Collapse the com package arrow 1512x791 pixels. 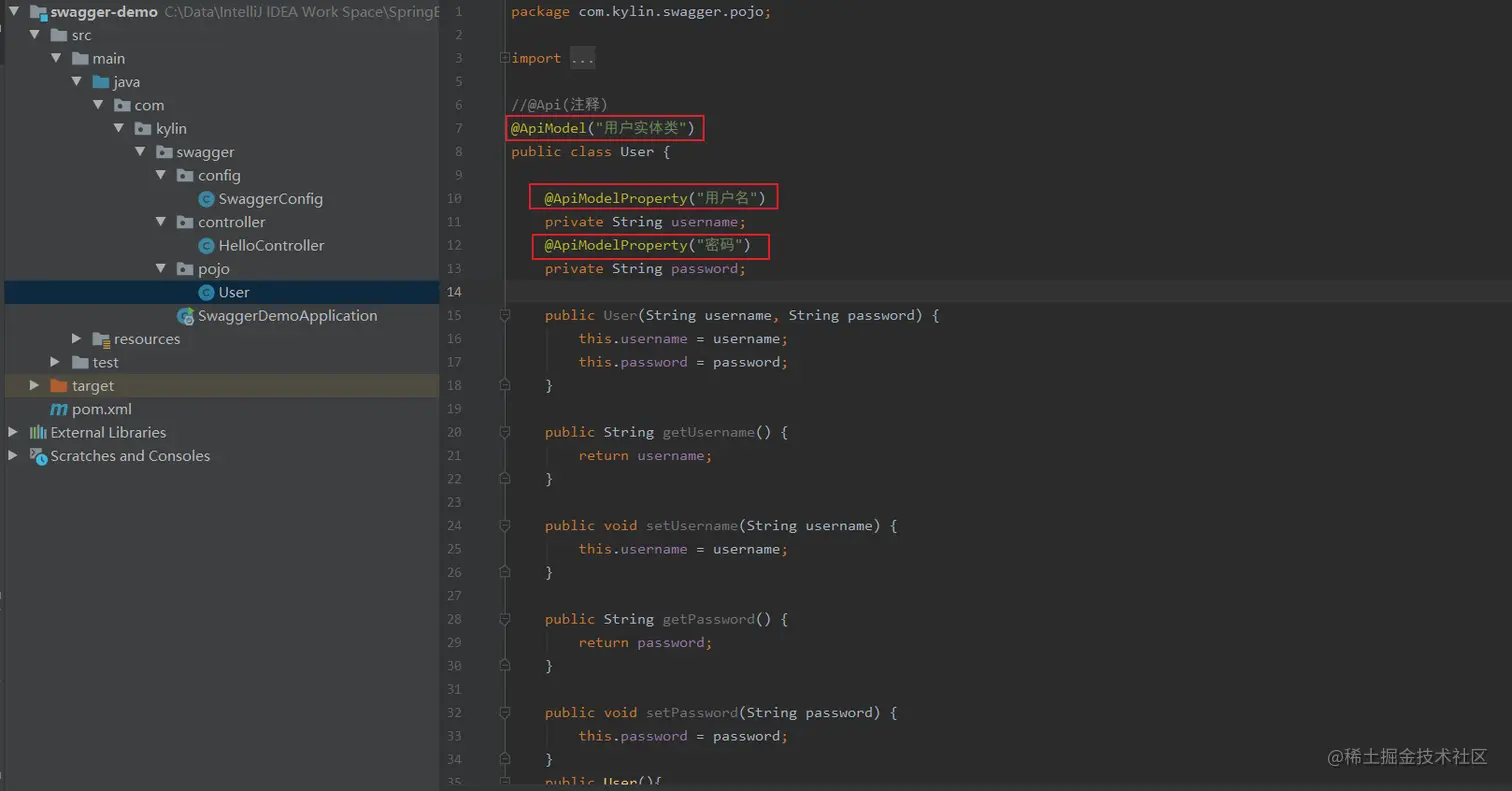(98, 105)
